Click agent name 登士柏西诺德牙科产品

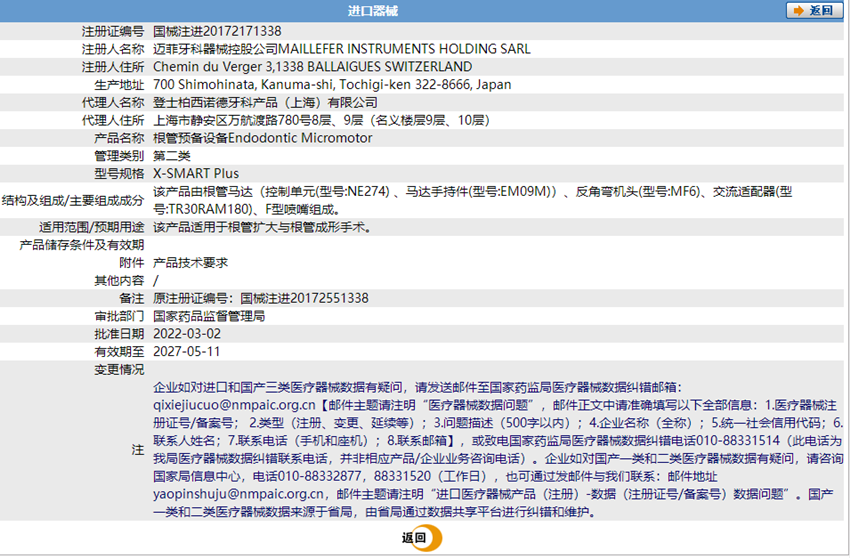pos(265,103)
